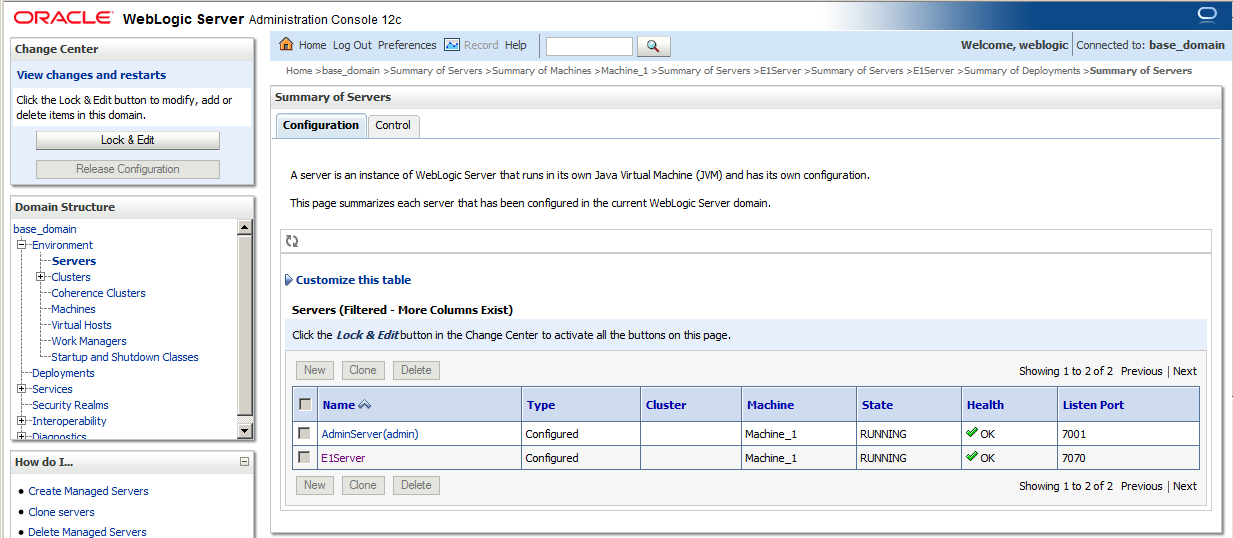Open View changes and restarts link
The width and height of the screenshot is (1233, 538).
pyautogui.click(x=91, y=75)
